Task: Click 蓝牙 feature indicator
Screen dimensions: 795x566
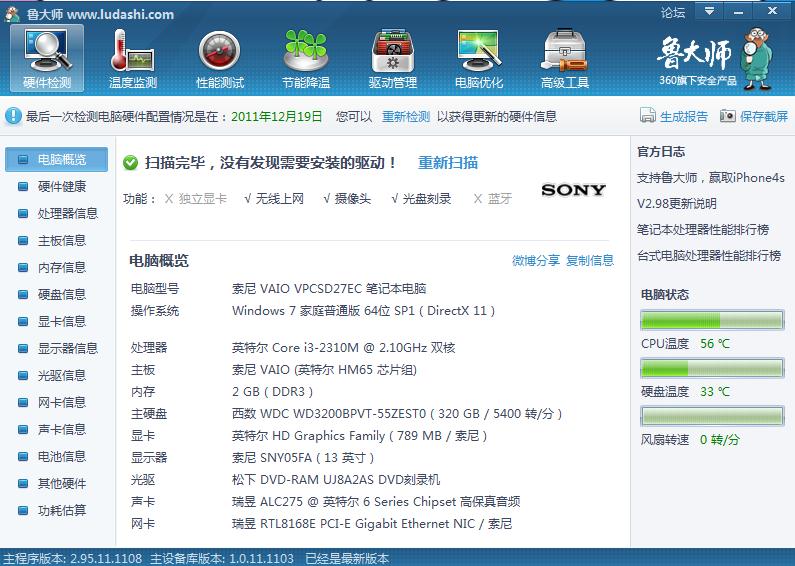Action: pos(492,199)
